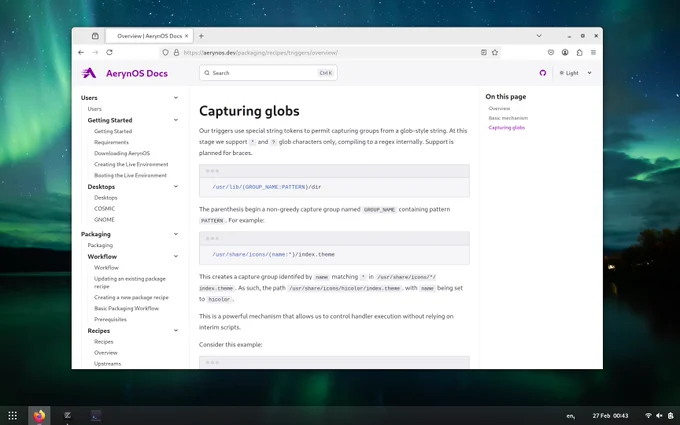Bookmark this page with the star icon

tap(495, 52)
